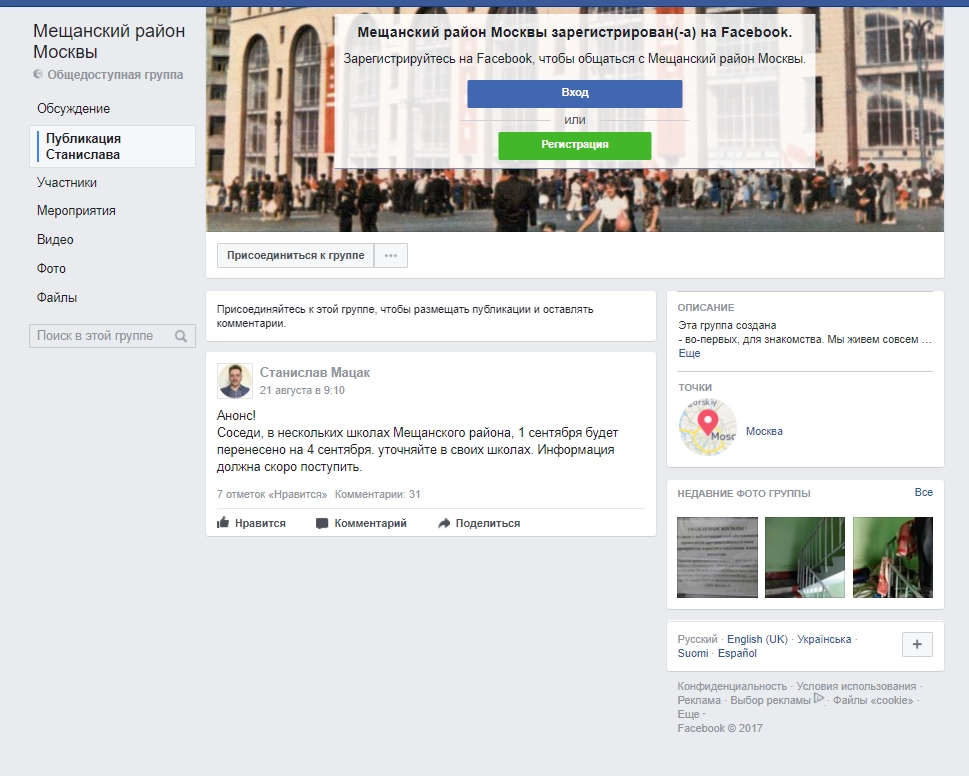Image resolution: width=969 pixels, height=776 pixels.
Task: Click the Комментарий speech bubble icon
Action: [x=322, y=523]
